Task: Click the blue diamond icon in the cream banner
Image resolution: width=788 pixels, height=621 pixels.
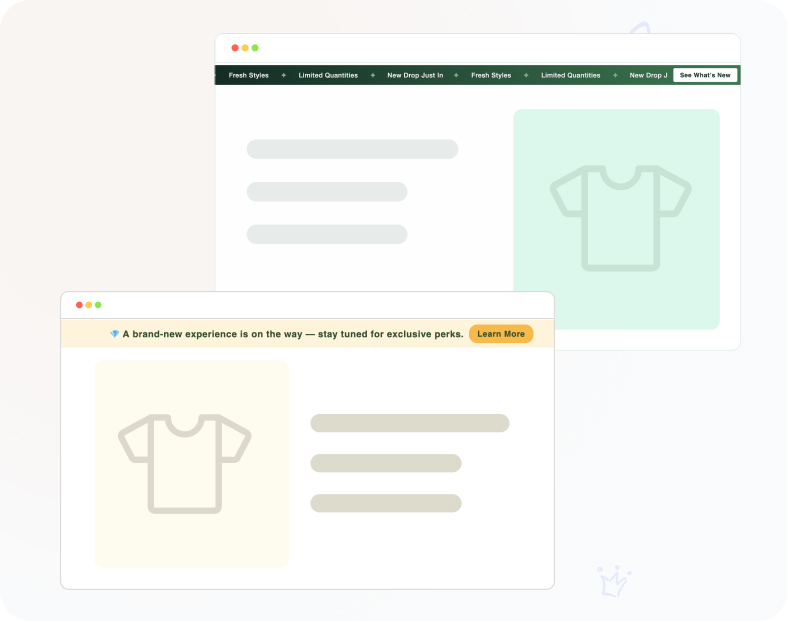Action: pos(115,334)
